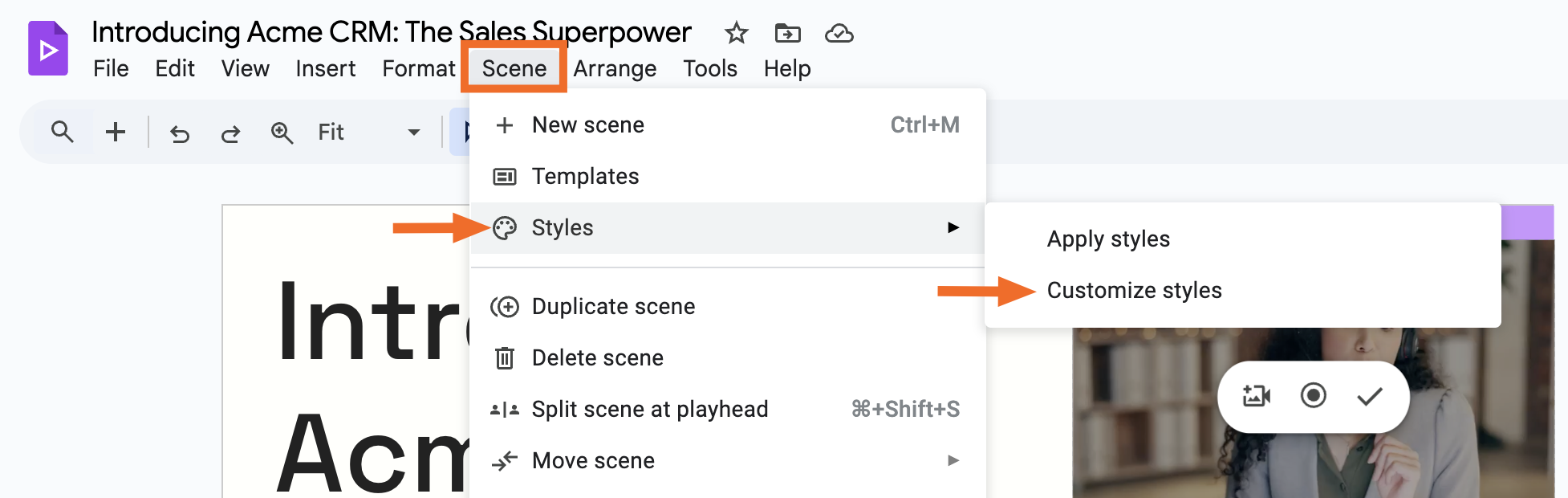
Task: Open the File menu
Action: click(111, 69)
